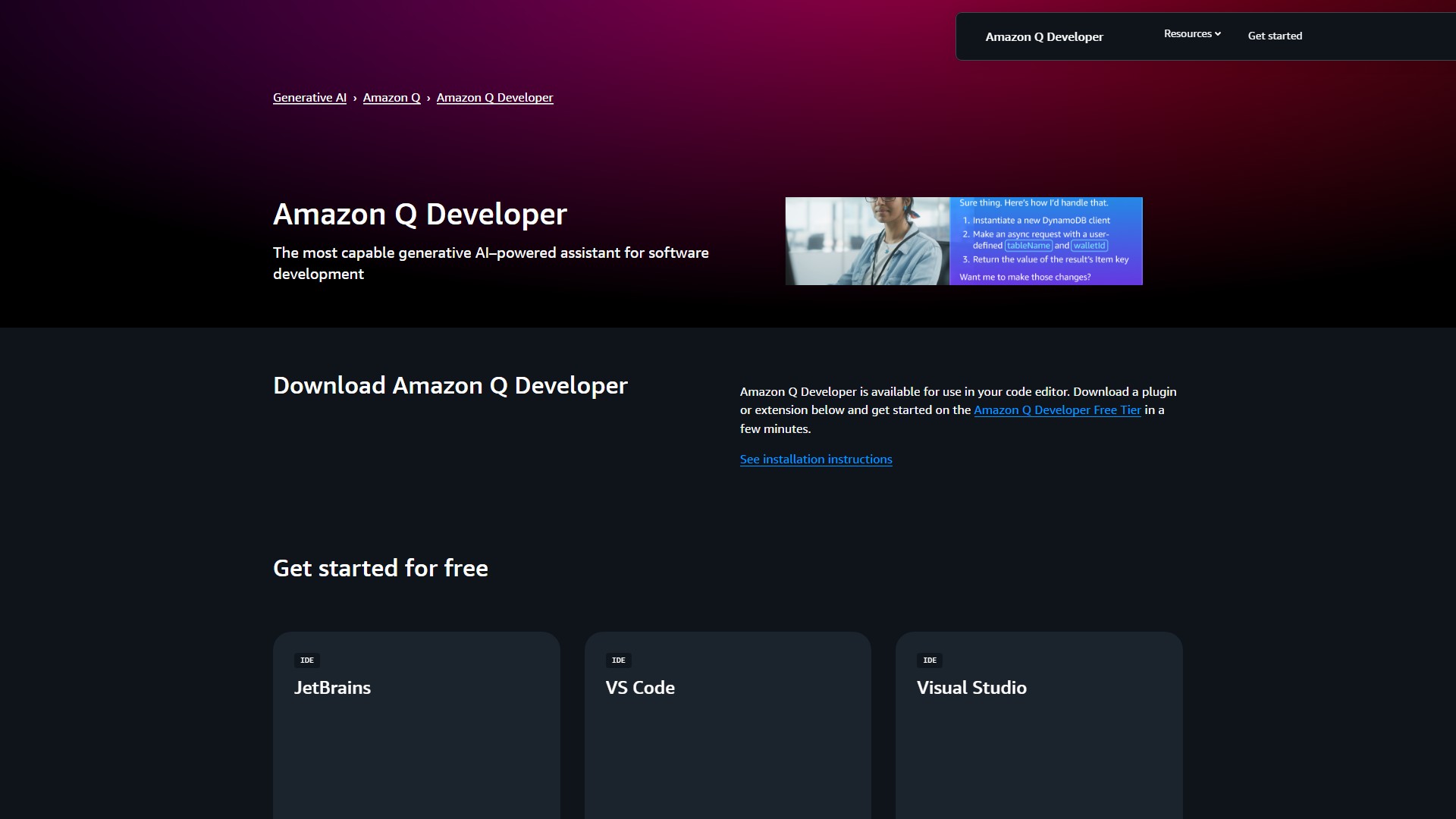Click the Visual Studio card heading
The height and width of the screenshot is (819, 1456).
point(971,688)
